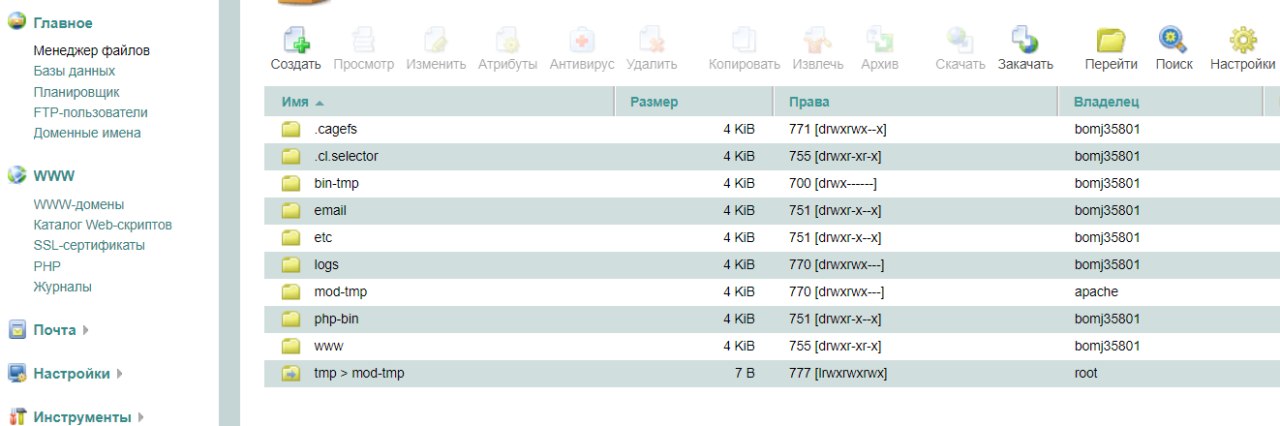The width and height of the screenshot is (1280, 426).
Task: Click the Просмотр toolbar icon
Action: coord(364,40)
